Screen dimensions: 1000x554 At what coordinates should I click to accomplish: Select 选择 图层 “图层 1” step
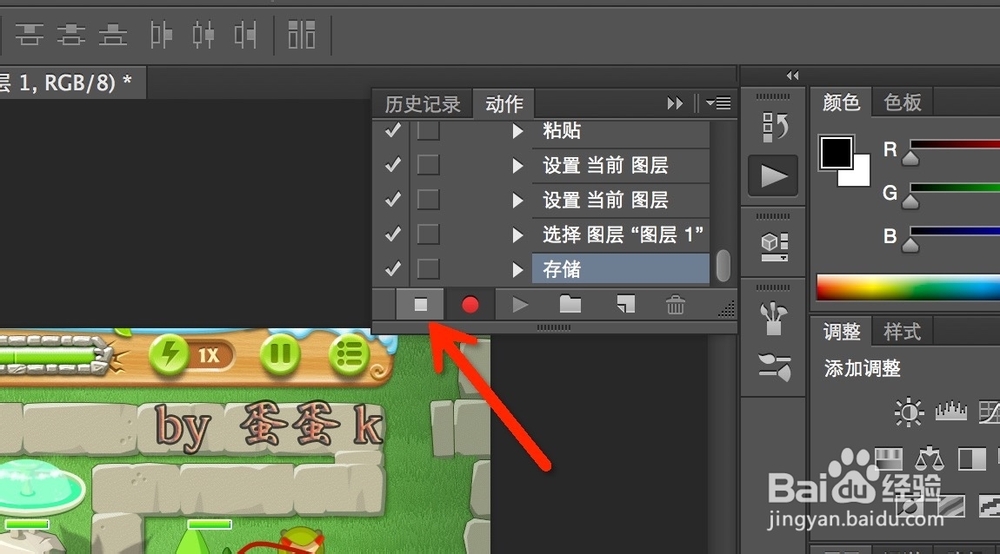click(x=620, y=235)
